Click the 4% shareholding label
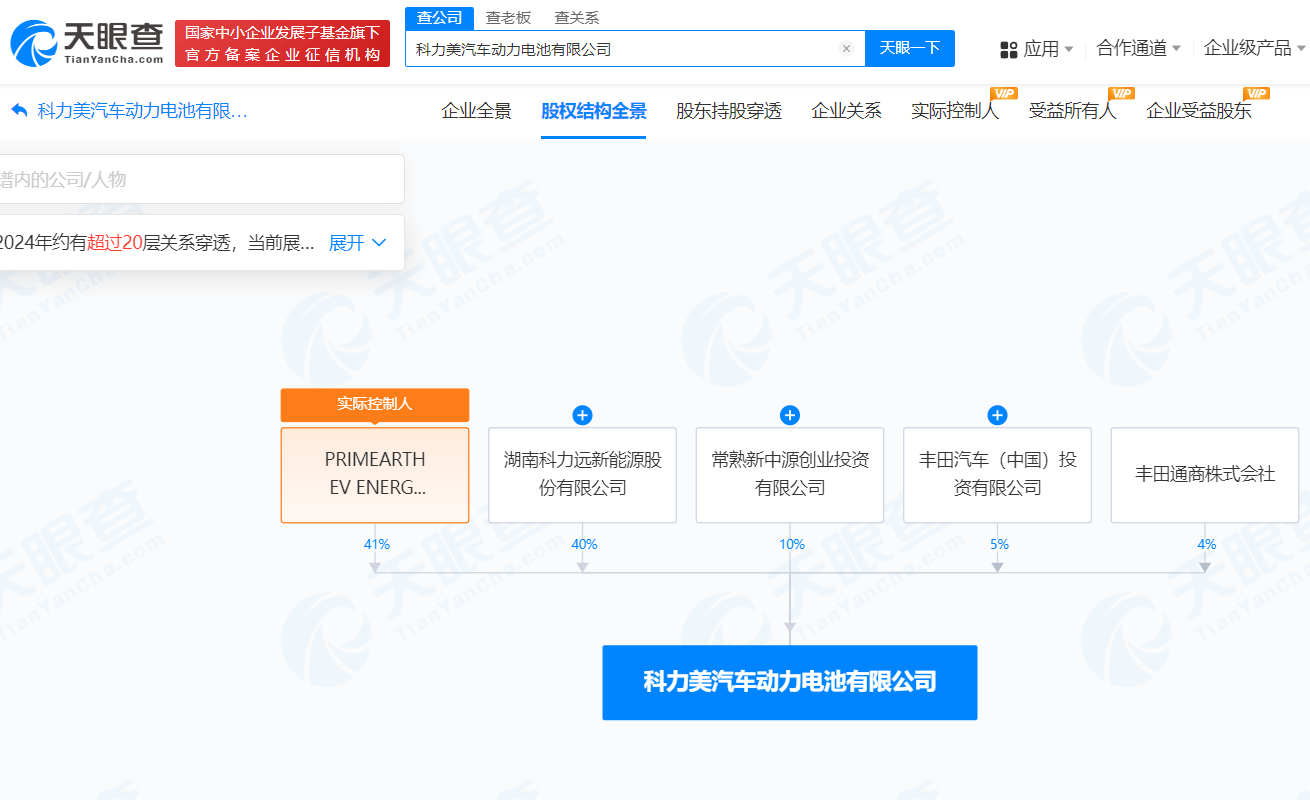Viewport: 1310px width, 800px height. (1206, 545)
